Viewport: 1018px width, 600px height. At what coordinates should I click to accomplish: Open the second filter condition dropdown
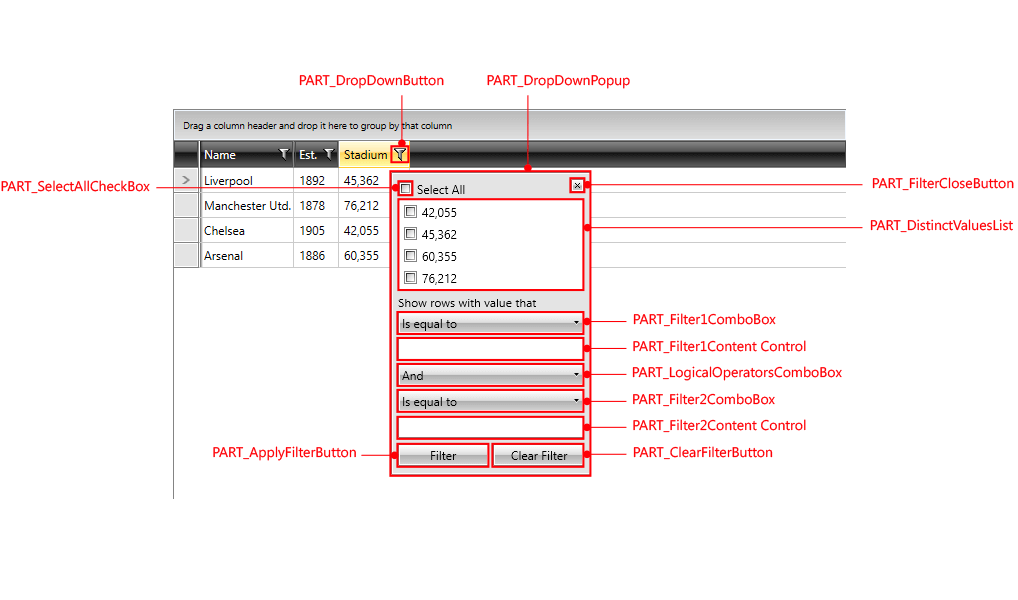[x=490, y=401]
